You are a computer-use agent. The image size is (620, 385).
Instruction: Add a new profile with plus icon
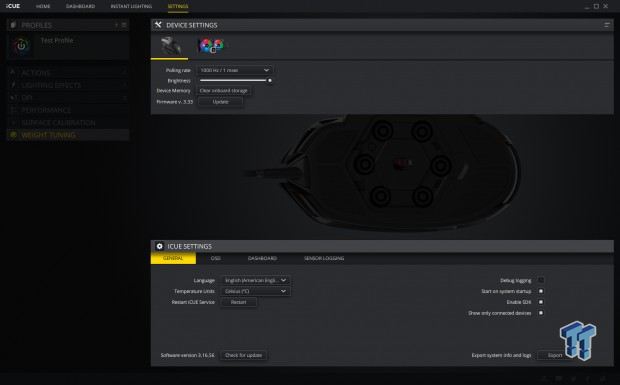coord(116,25)
